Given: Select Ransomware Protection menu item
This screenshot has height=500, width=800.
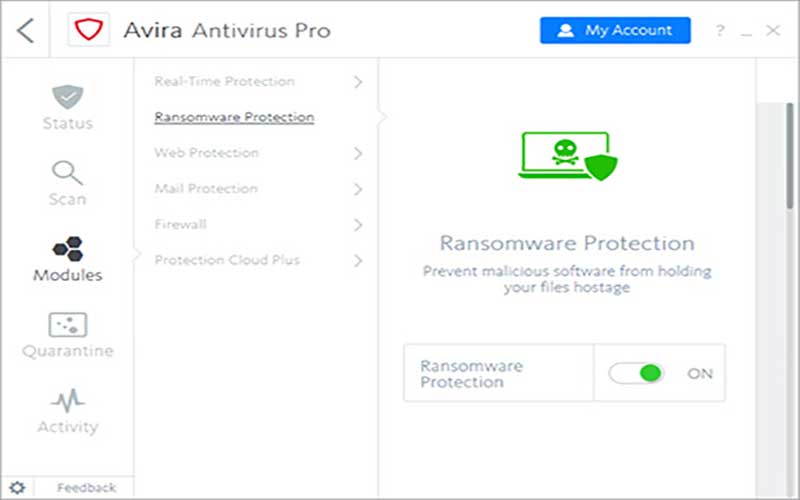Looking at the screenshot, I should click(234, 117).
